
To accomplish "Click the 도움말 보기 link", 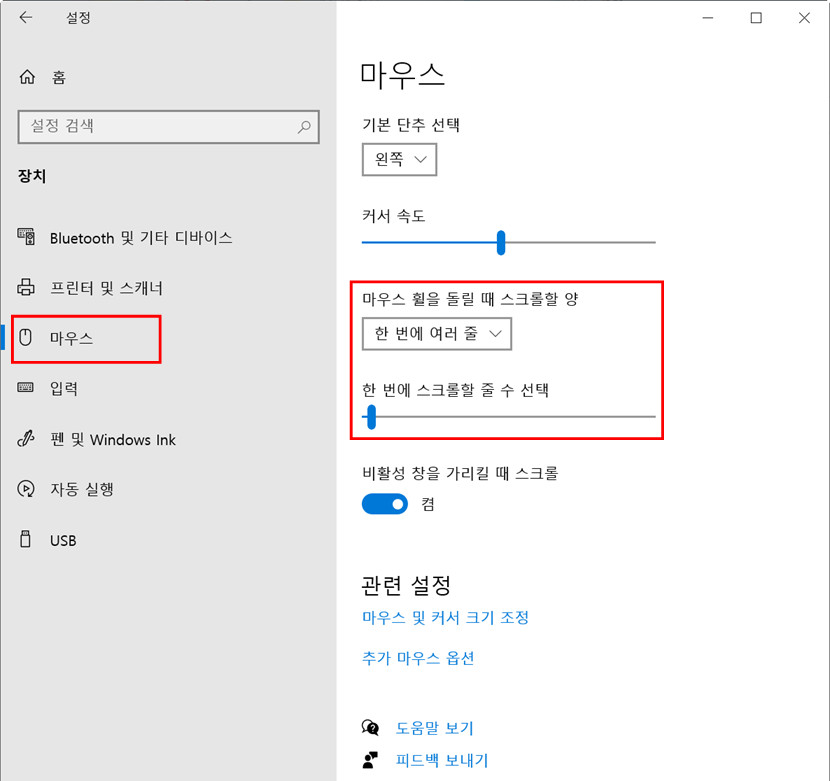I will tap(435, 728).
